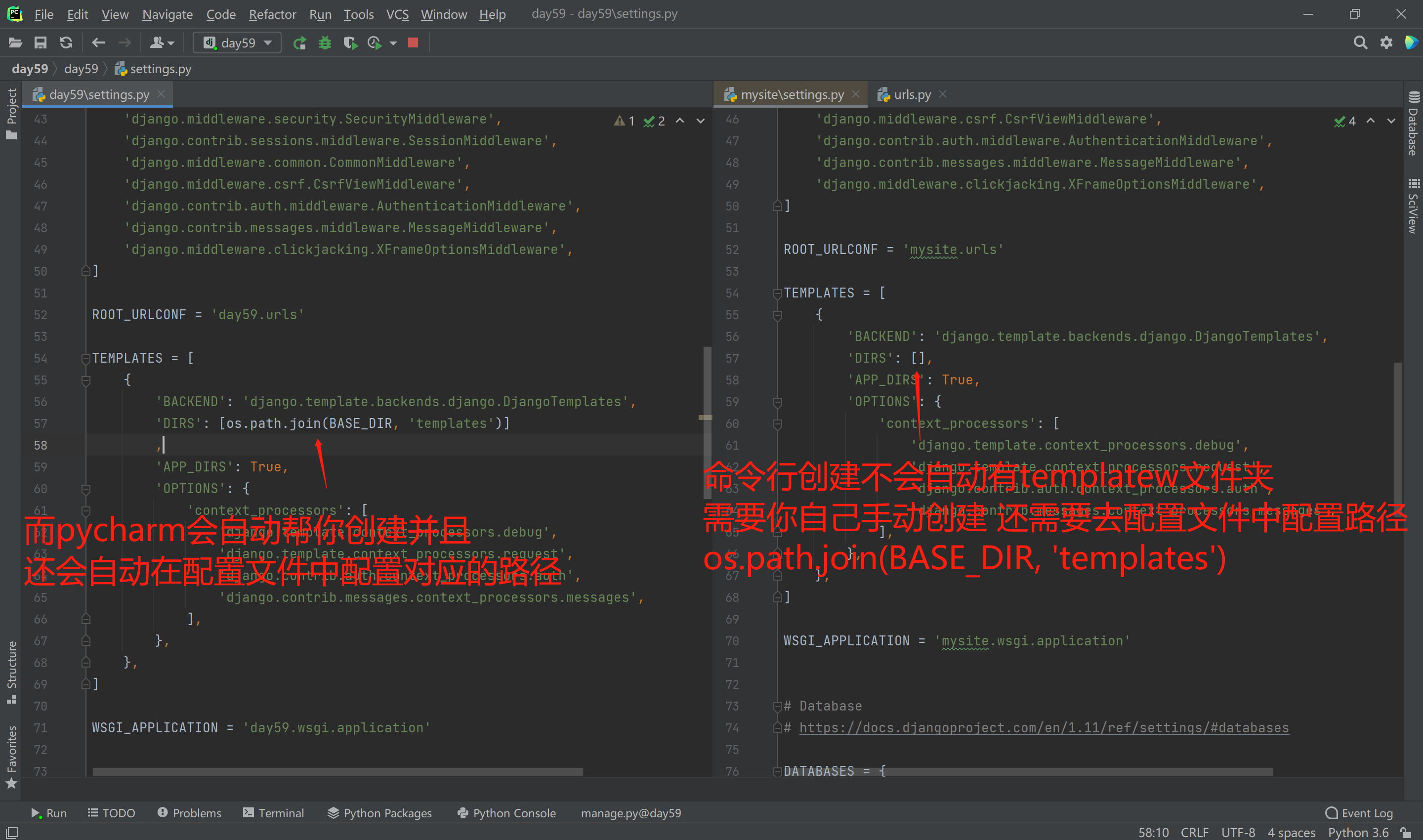This screenshot has width=1423, height=840.
Task: Click the day59 root breadcrumb
Action: pyautogui.click(x=30, y=69)
